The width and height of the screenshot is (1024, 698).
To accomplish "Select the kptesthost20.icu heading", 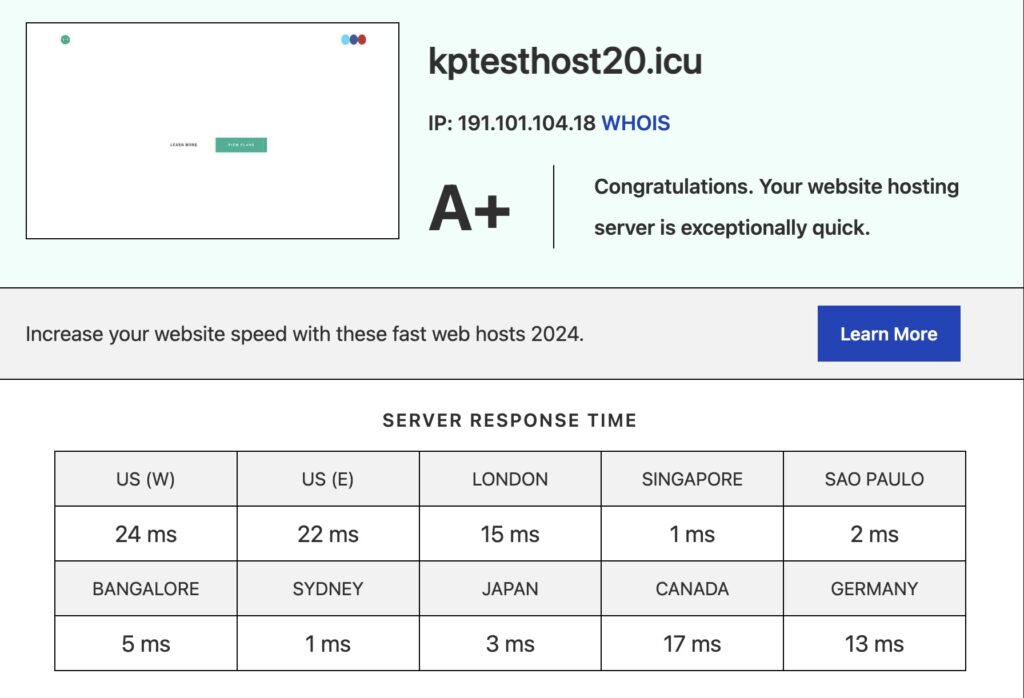I will pyautogui.click(x=565, y=62).
